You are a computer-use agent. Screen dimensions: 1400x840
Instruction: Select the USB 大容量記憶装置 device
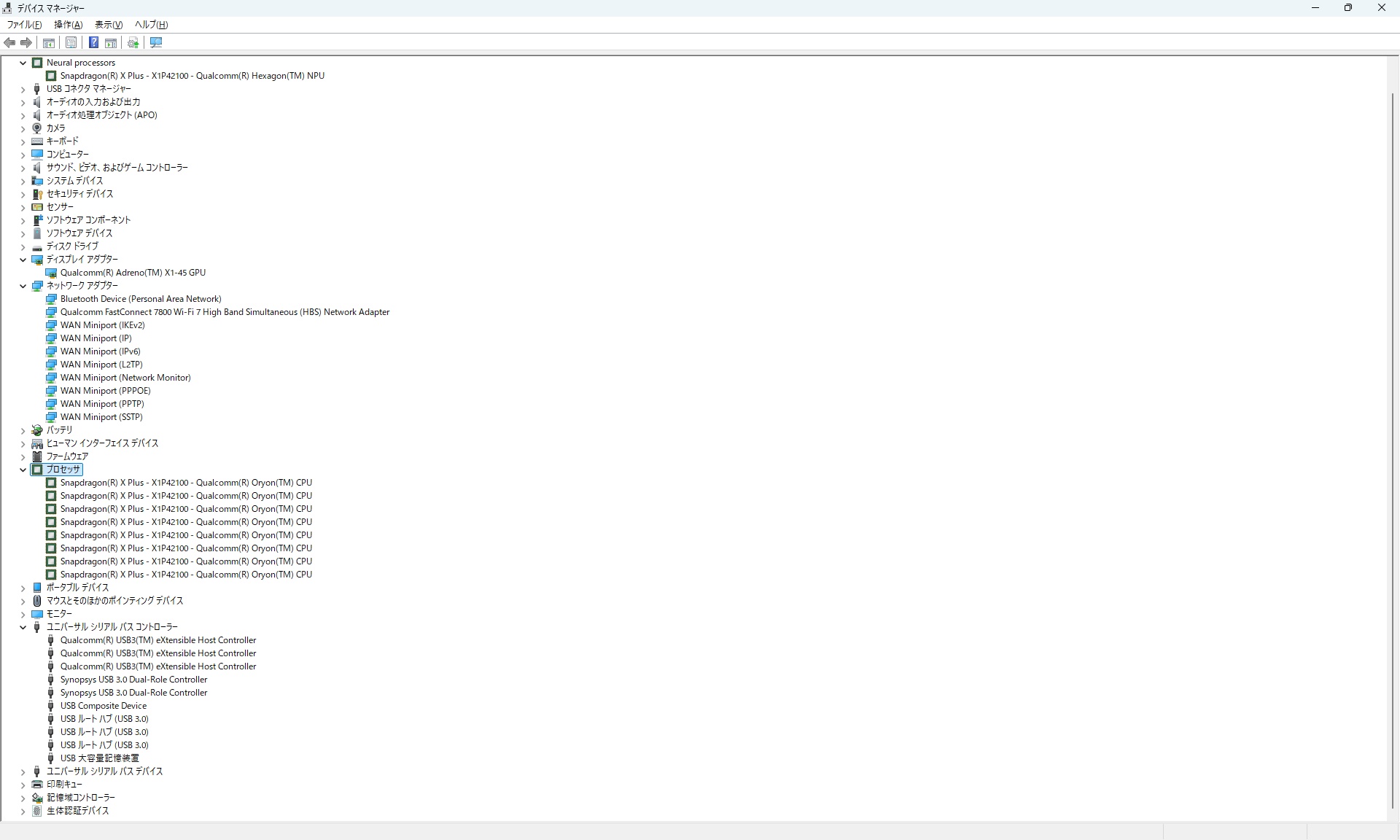click(99, 758)
